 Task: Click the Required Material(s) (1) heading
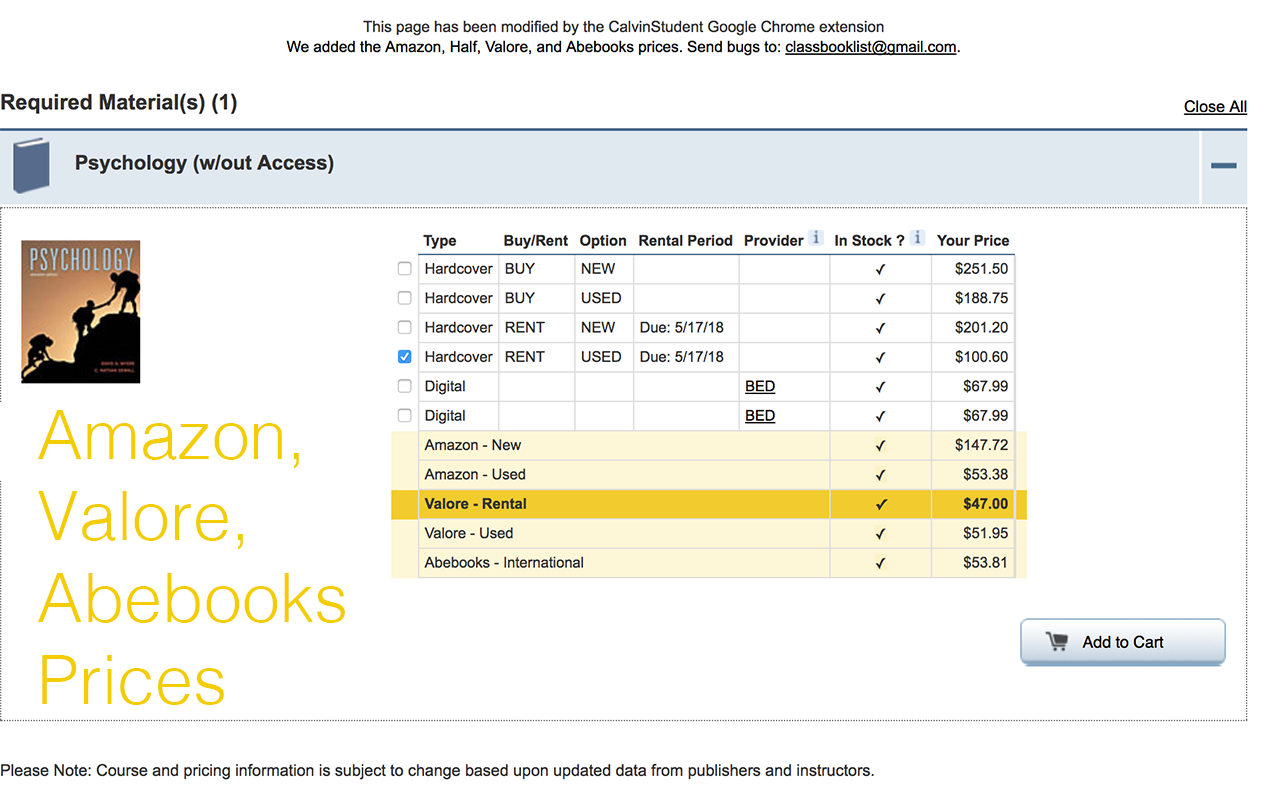(119, 102)
